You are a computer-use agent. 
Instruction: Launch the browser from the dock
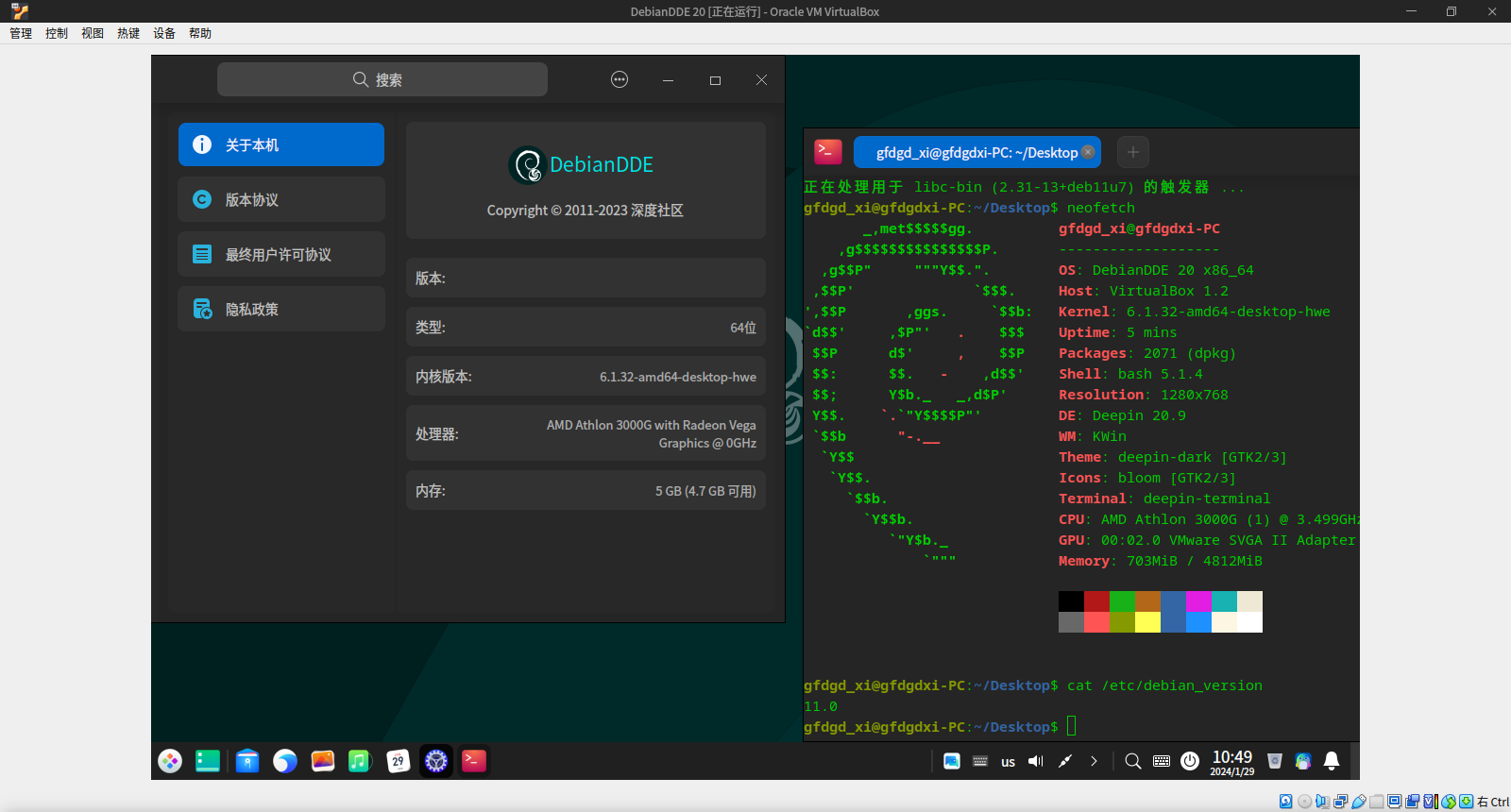pyautogui.click(x=285, y=761)
